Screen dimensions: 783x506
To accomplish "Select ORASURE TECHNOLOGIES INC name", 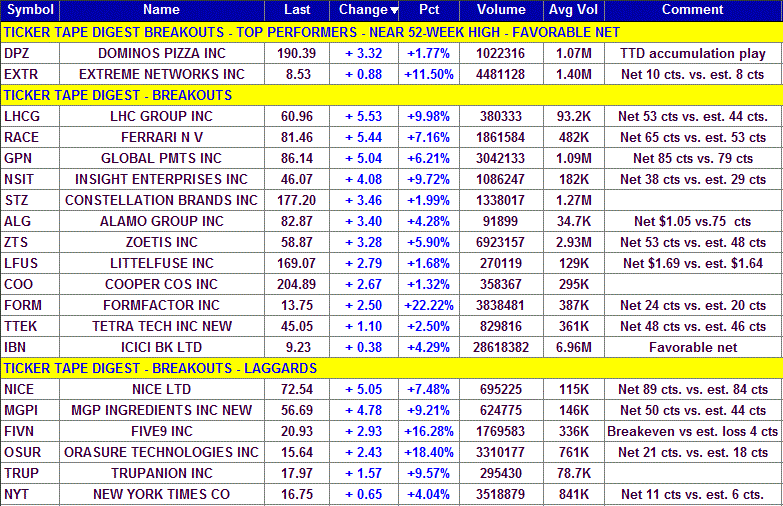I will point(162,452).
